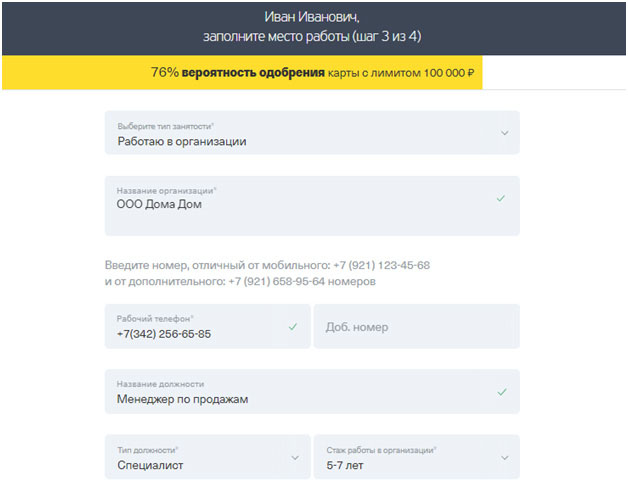The image size is (628, 494).
Task: Click the 'Иван Иванович' header name
Action: pyautogui.click(x=311, y=17)
